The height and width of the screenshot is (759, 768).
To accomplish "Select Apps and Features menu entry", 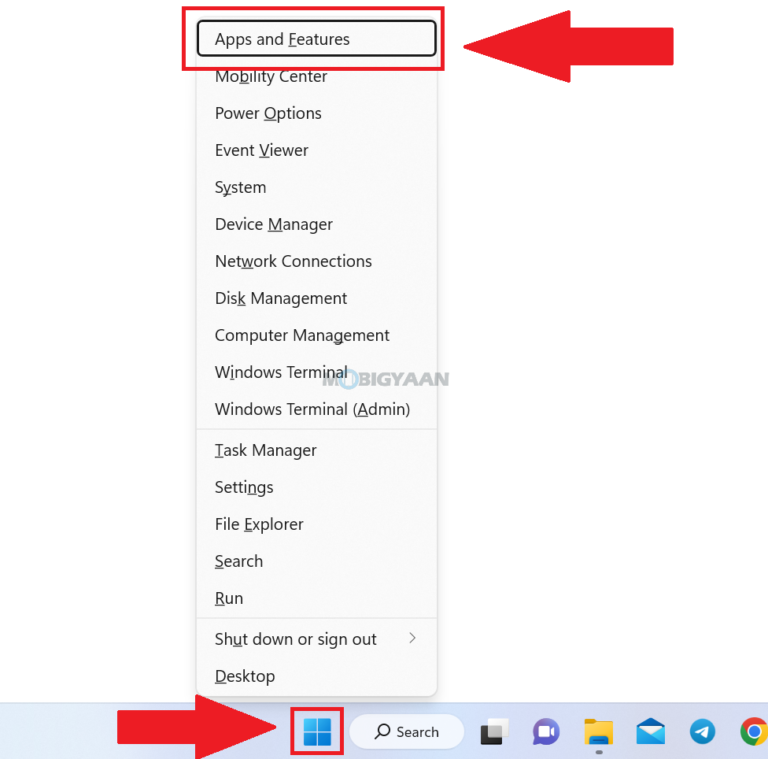I will 316,39.
